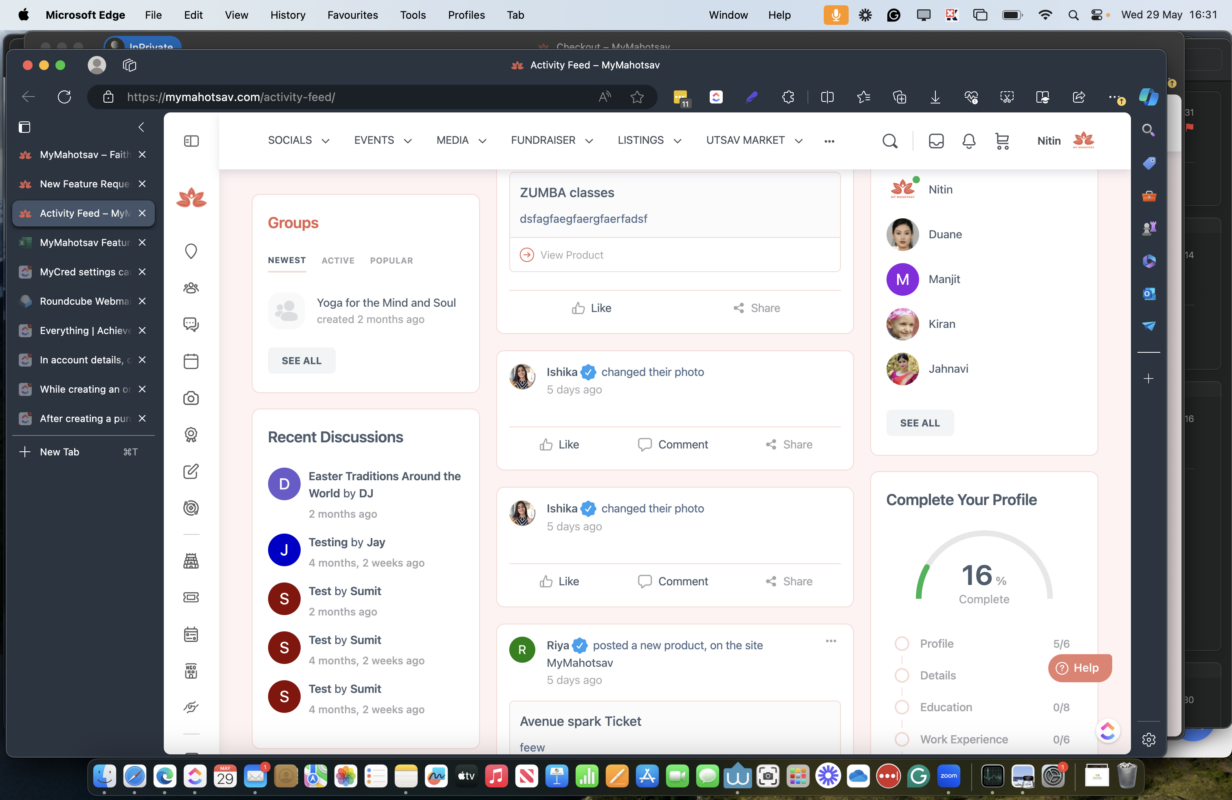Click the lotus logo in left sidebar
The width and height of the screenshot is (1232, 800).
(191, 198)
